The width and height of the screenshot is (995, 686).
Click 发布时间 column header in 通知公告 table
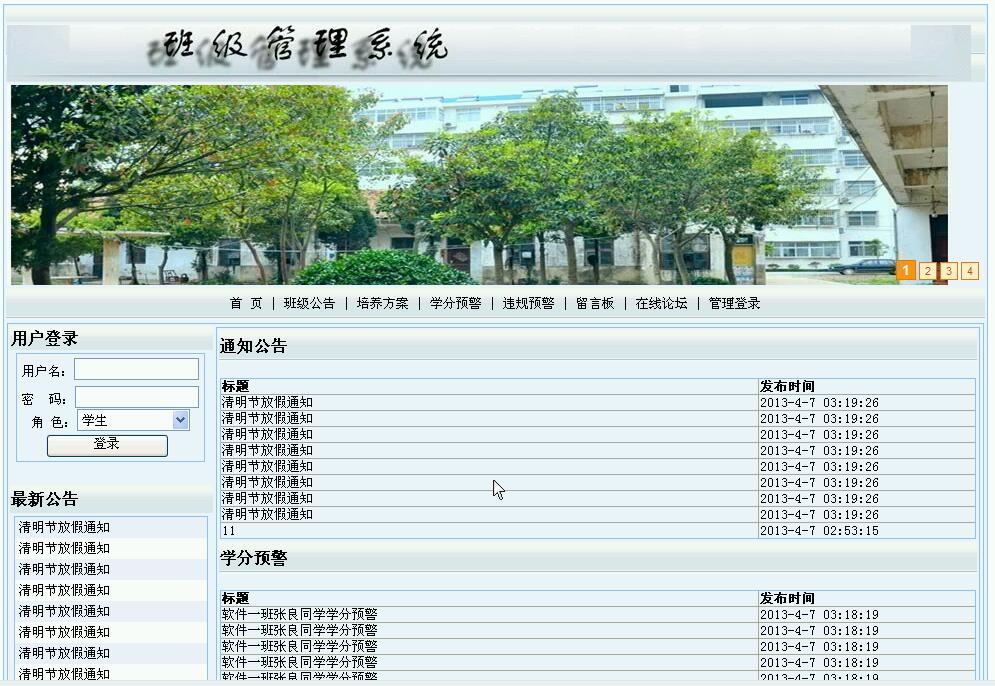(x=787, y=386)
